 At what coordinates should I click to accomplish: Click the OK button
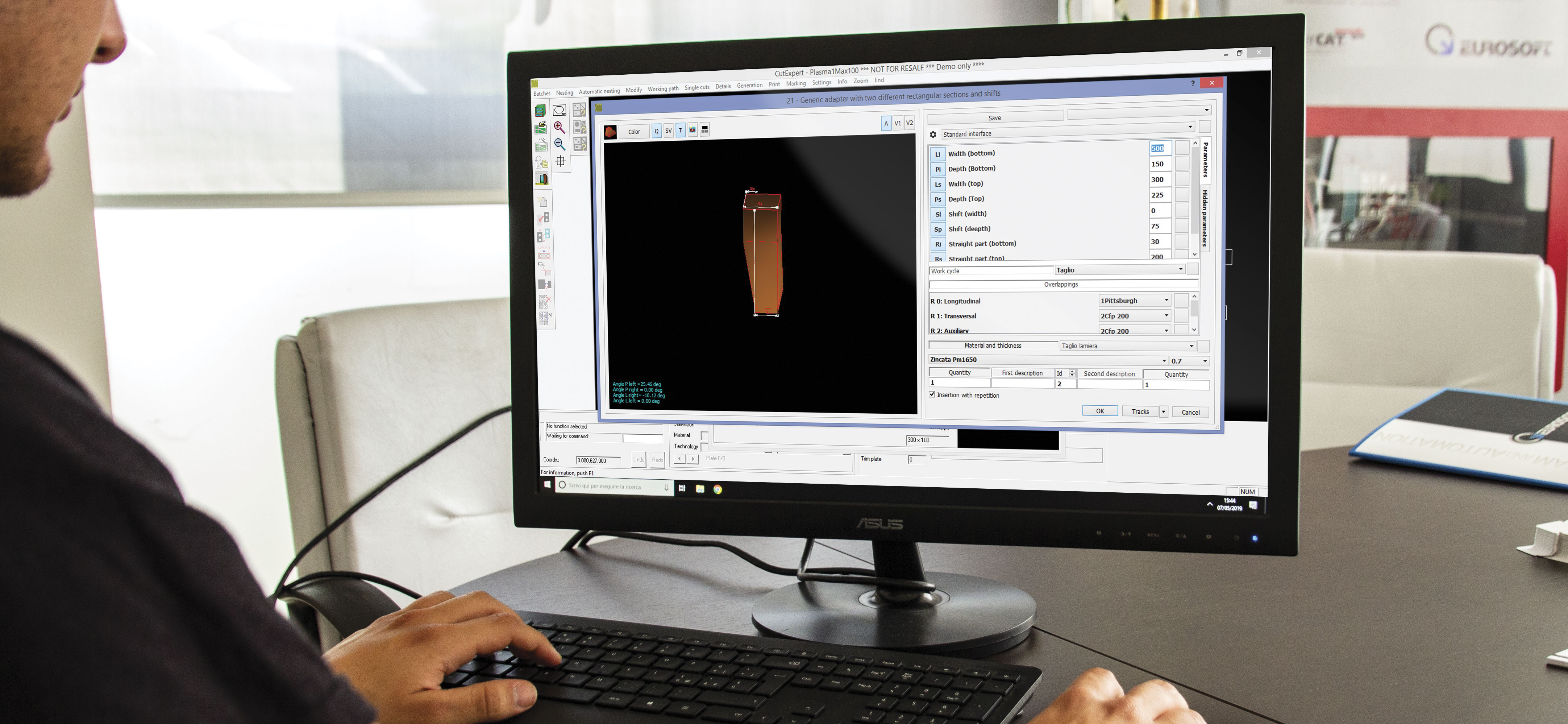coord(1100,411)
